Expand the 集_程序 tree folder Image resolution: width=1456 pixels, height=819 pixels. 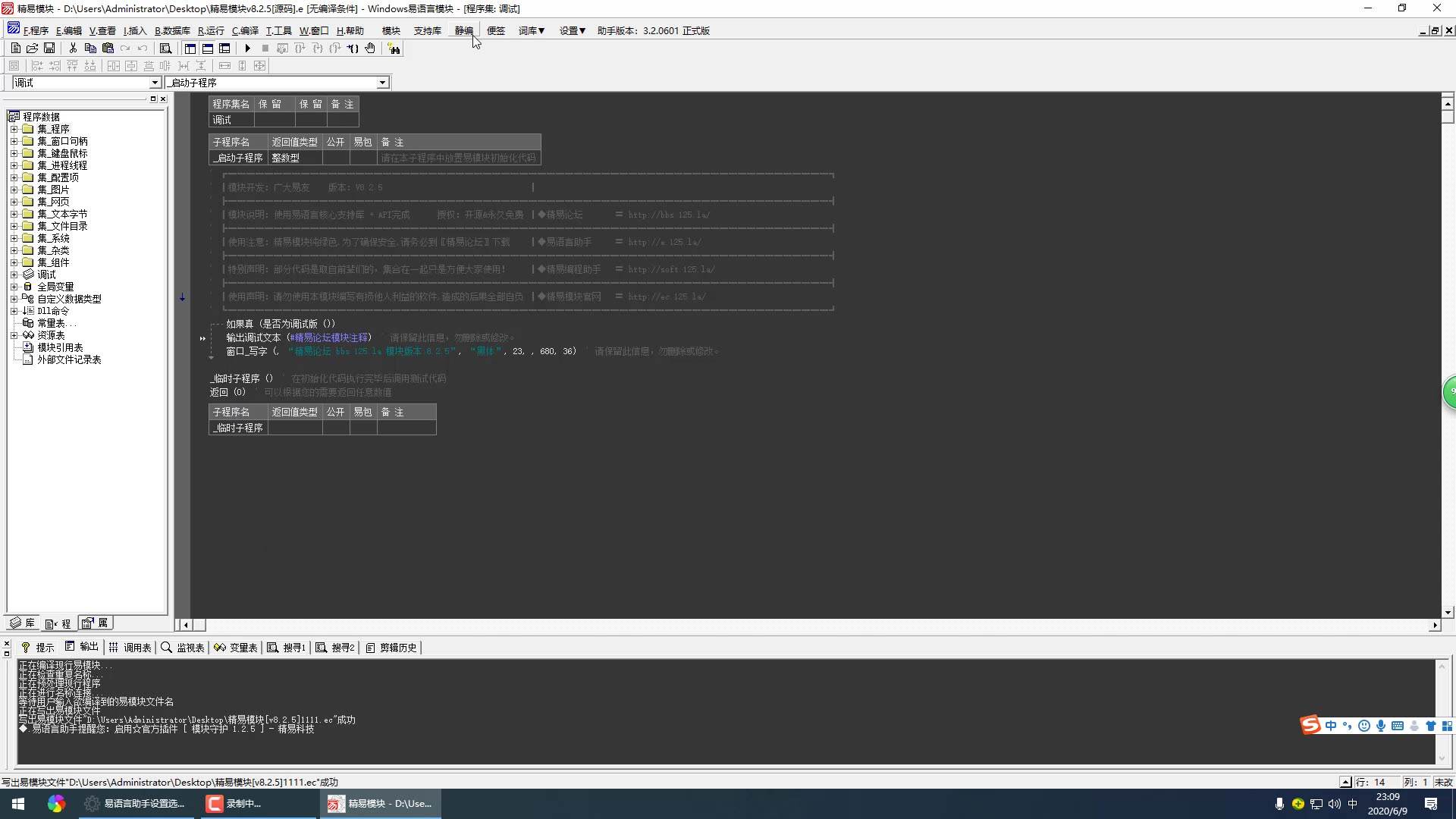coord(14,129)
